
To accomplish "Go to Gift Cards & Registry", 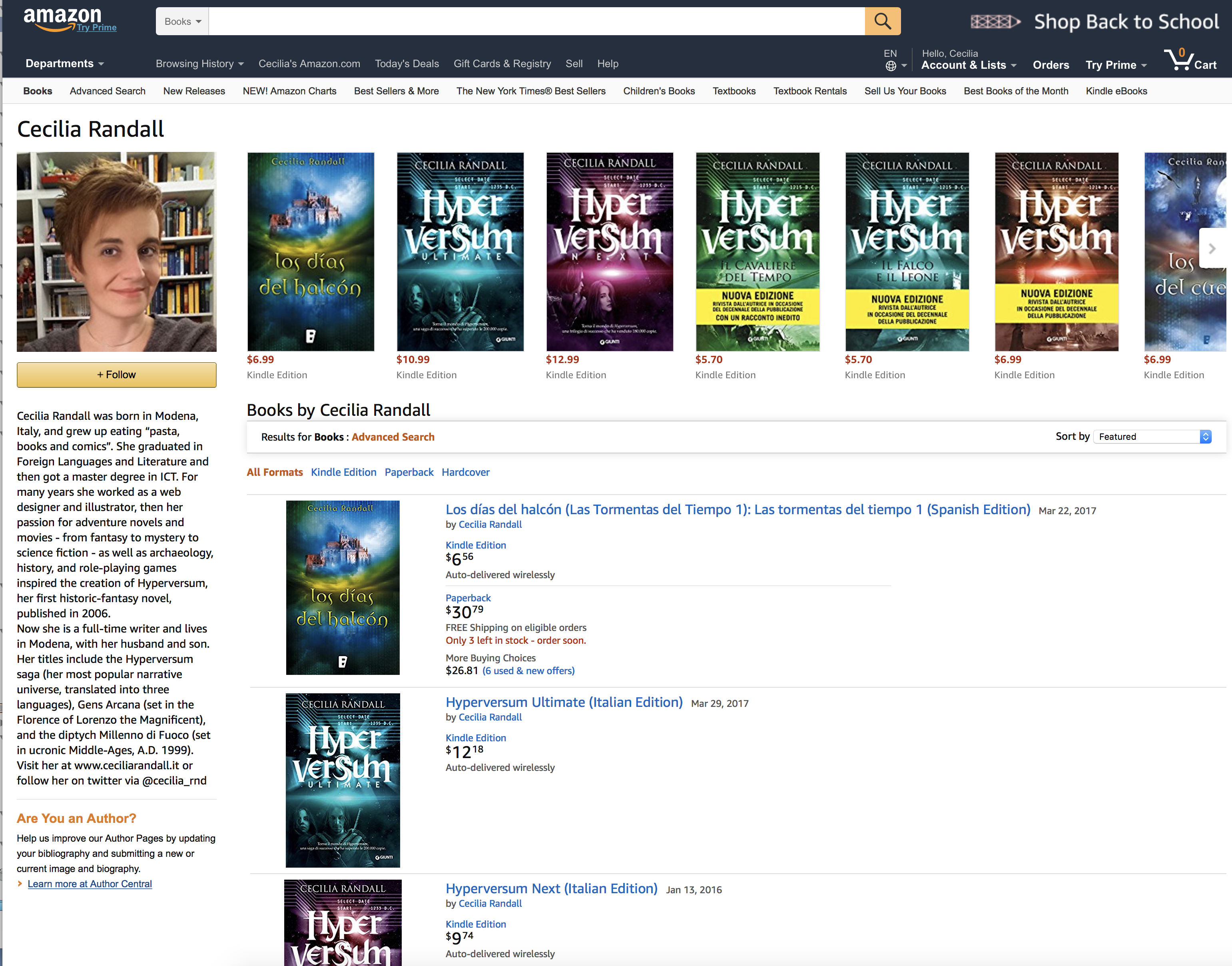I will point(502,64).
